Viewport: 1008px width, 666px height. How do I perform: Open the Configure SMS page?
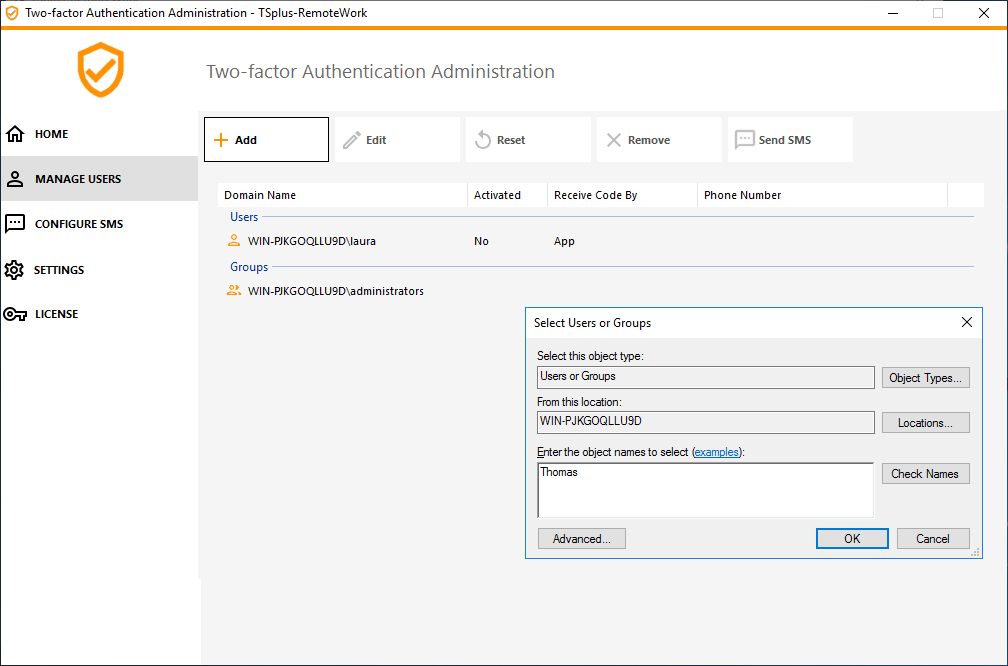tap(78, 224)
